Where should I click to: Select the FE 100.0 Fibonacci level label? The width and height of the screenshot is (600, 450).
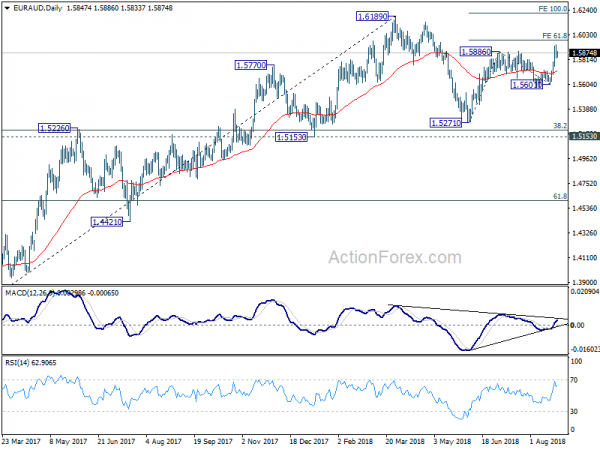coord(553,9)
